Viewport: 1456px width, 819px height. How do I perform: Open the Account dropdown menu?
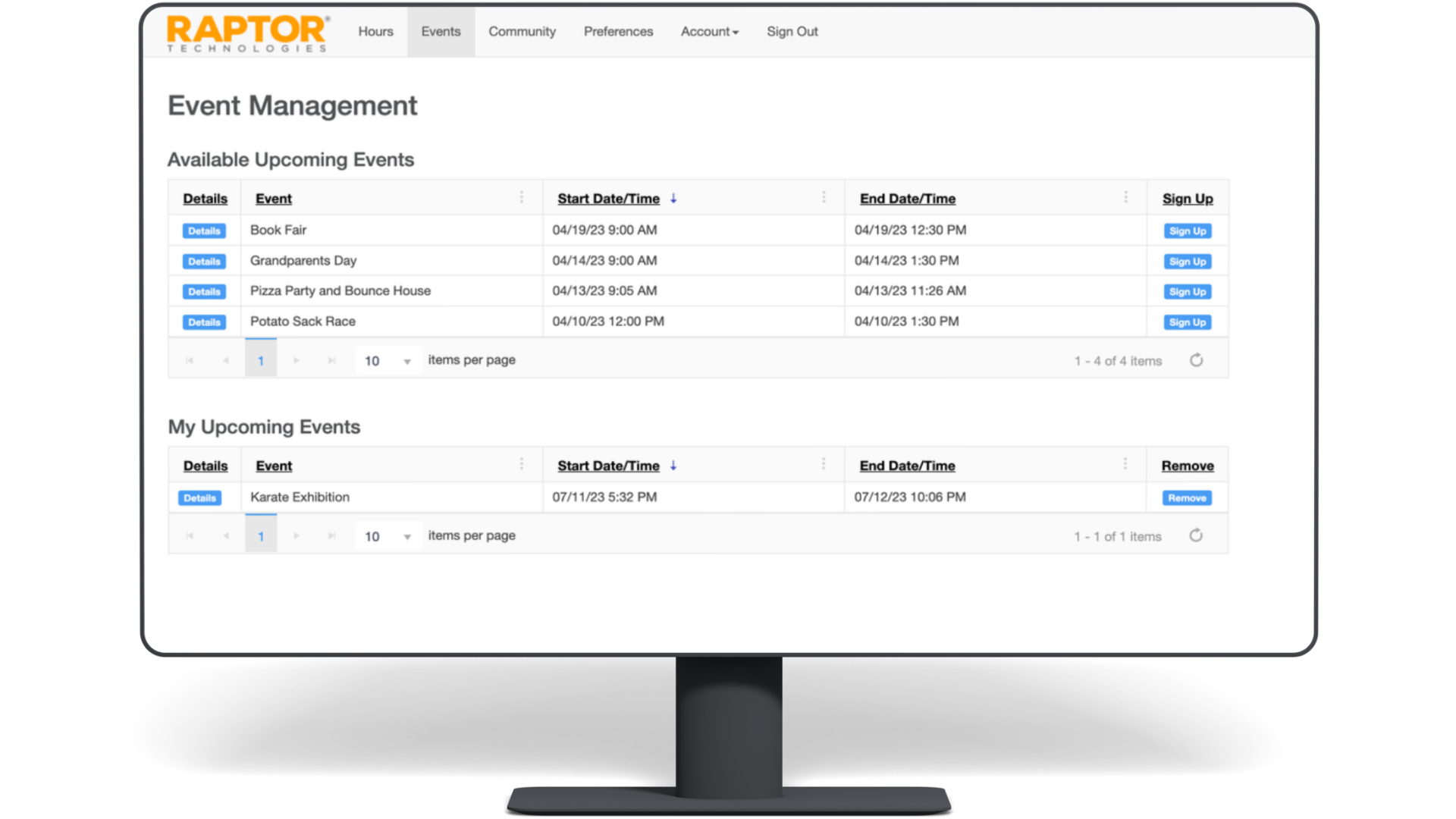[x=709, y=32]
